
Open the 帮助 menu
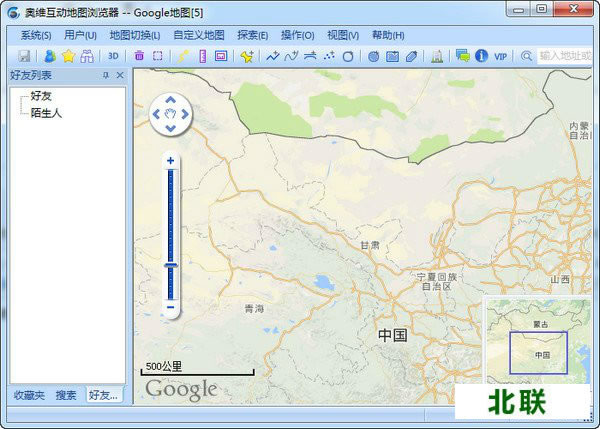click(x=388, y=35)
